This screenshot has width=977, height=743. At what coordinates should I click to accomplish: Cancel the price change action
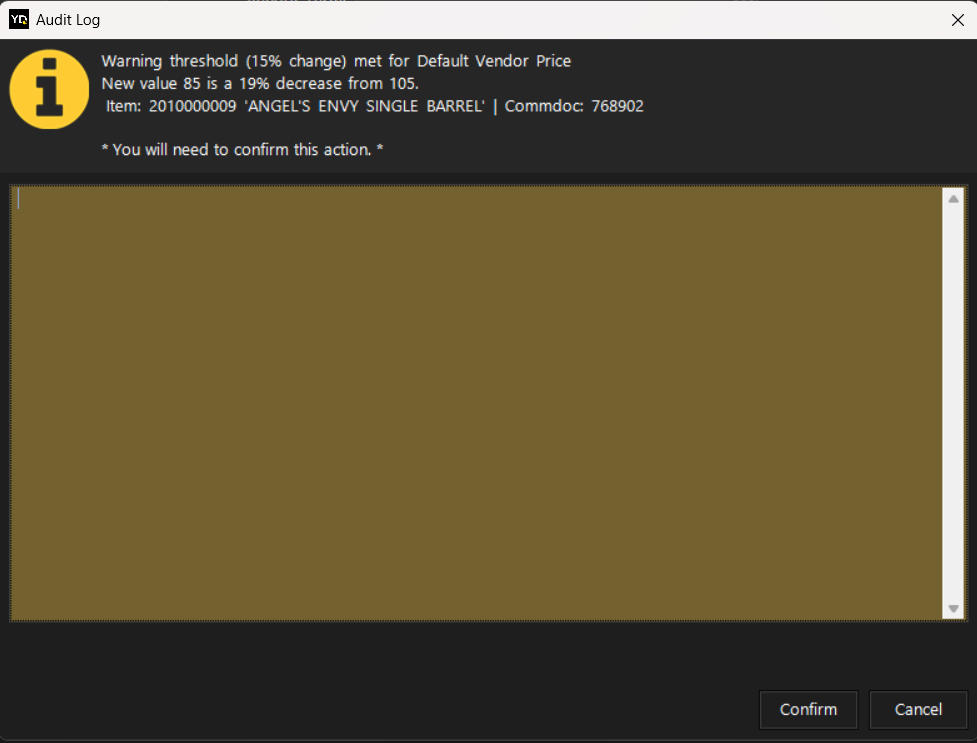918,709
